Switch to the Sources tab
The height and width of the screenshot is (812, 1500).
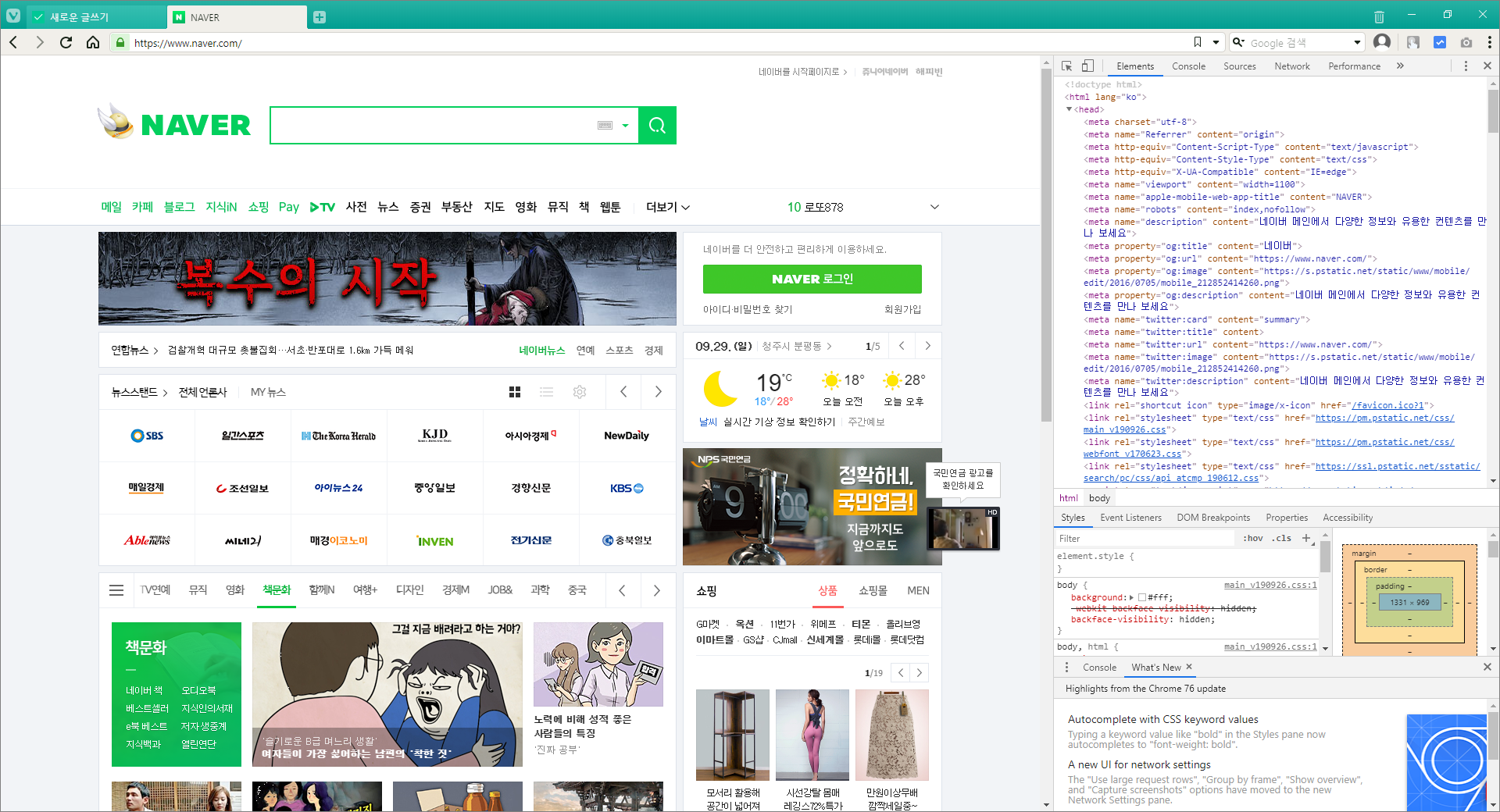1239,66
